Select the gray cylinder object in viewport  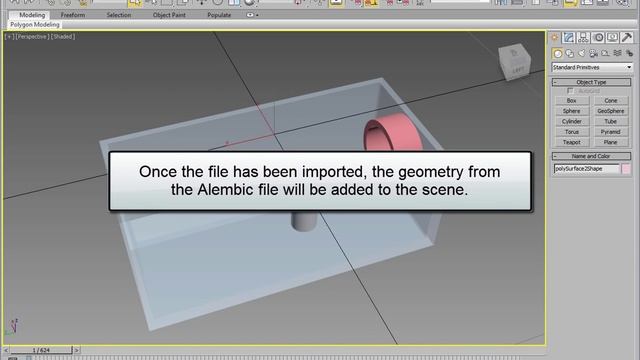(x=304, y=221)
